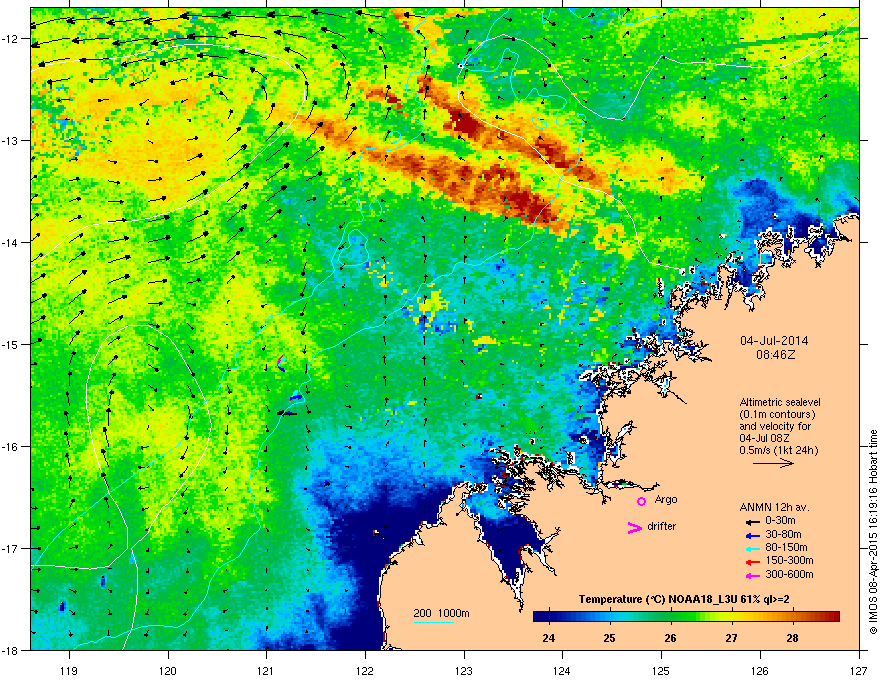Click the colorbar tick label 25
The height and width of the screenshot is (680, 880).
[x=609, y=638]
